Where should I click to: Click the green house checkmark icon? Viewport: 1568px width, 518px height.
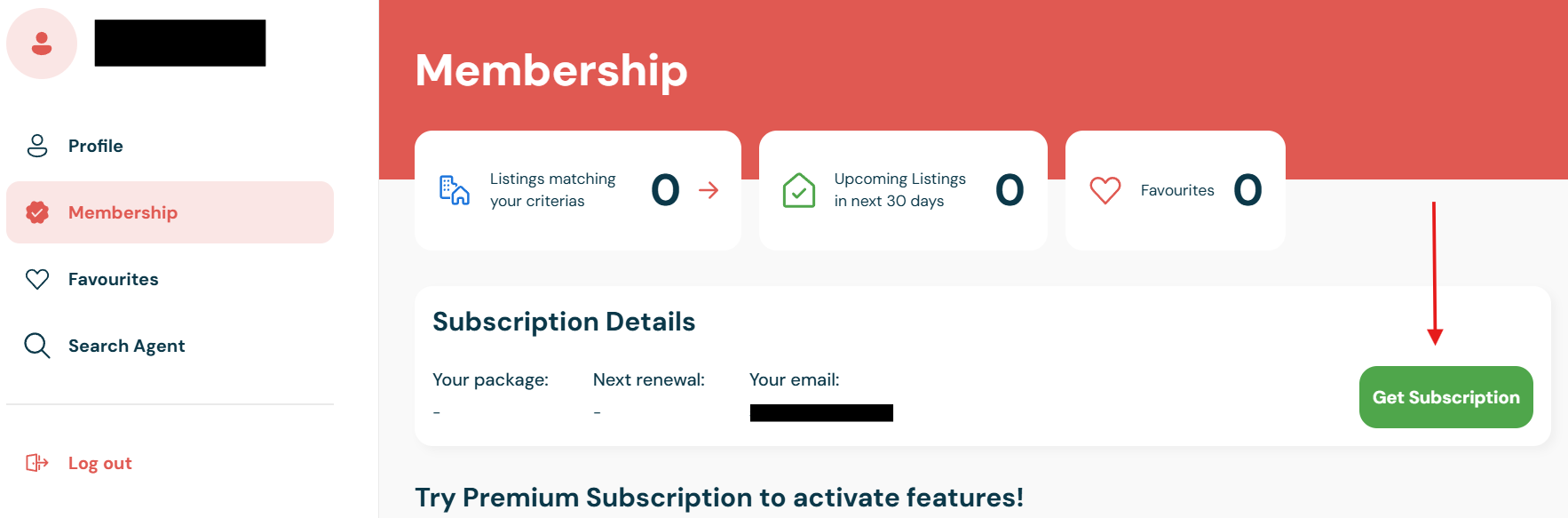tap(799, 190)
